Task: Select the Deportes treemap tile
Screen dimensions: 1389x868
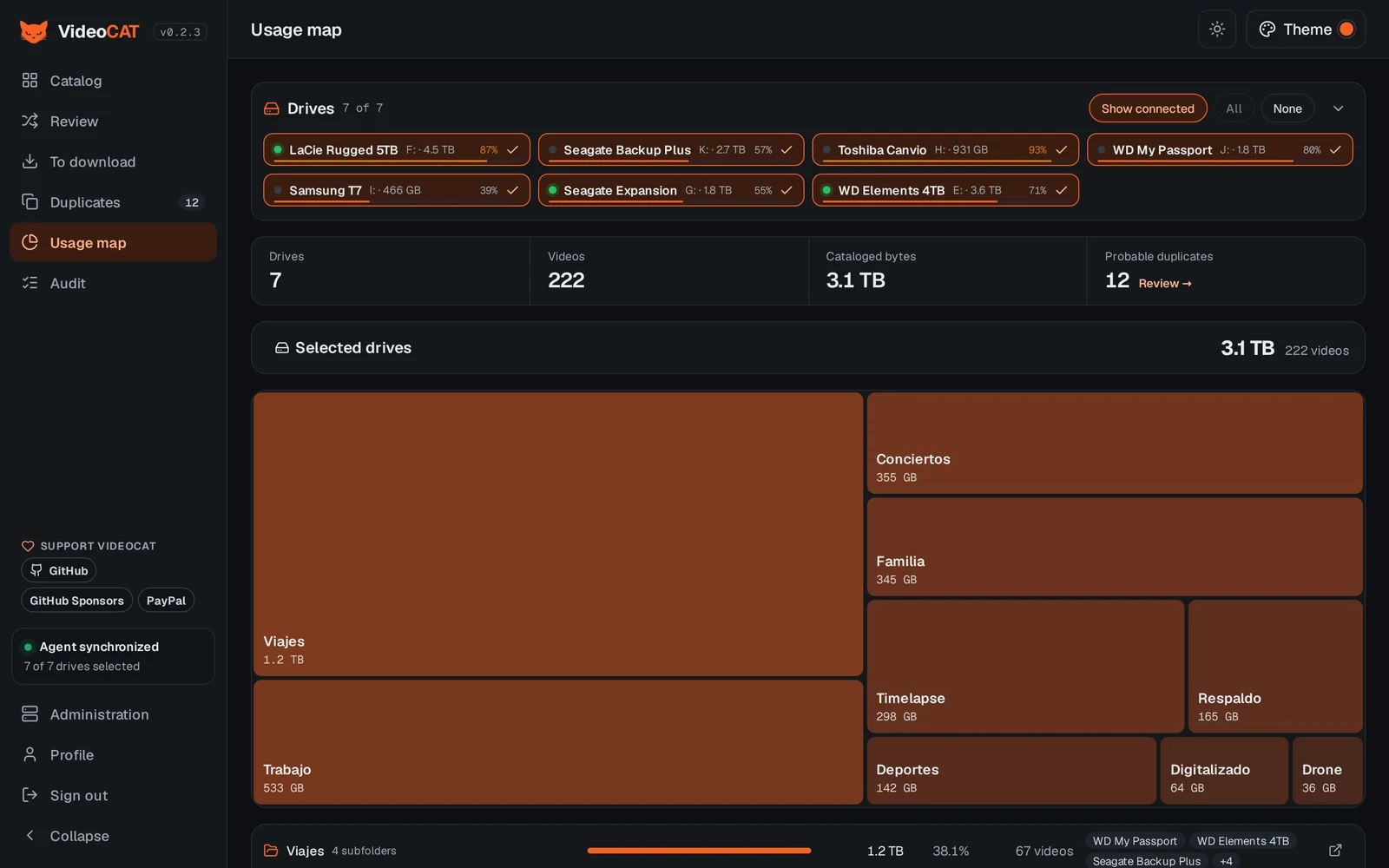Action: [1011, 771]
